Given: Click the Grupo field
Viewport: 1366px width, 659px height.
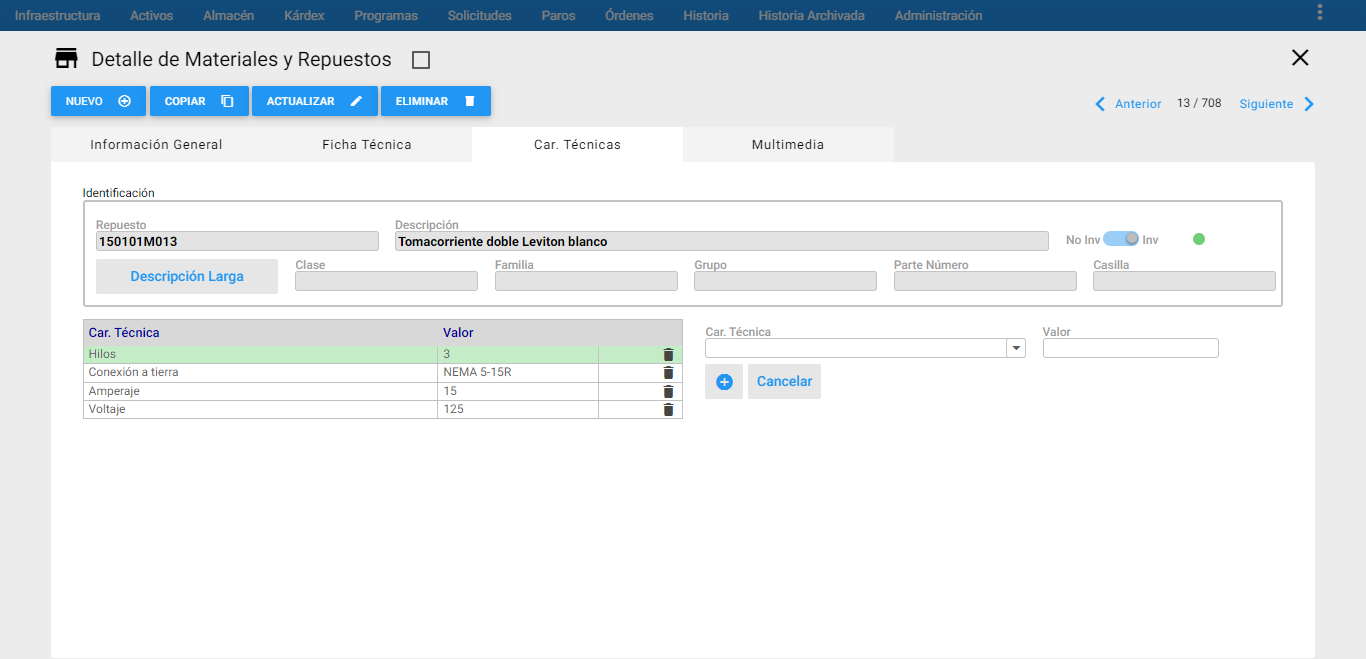Looking at the screenshot, I should click(x=785, y=281).
